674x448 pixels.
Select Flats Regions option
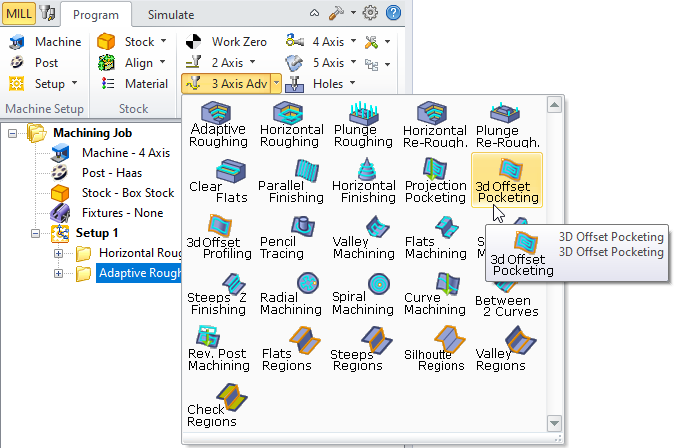(291, 349)
